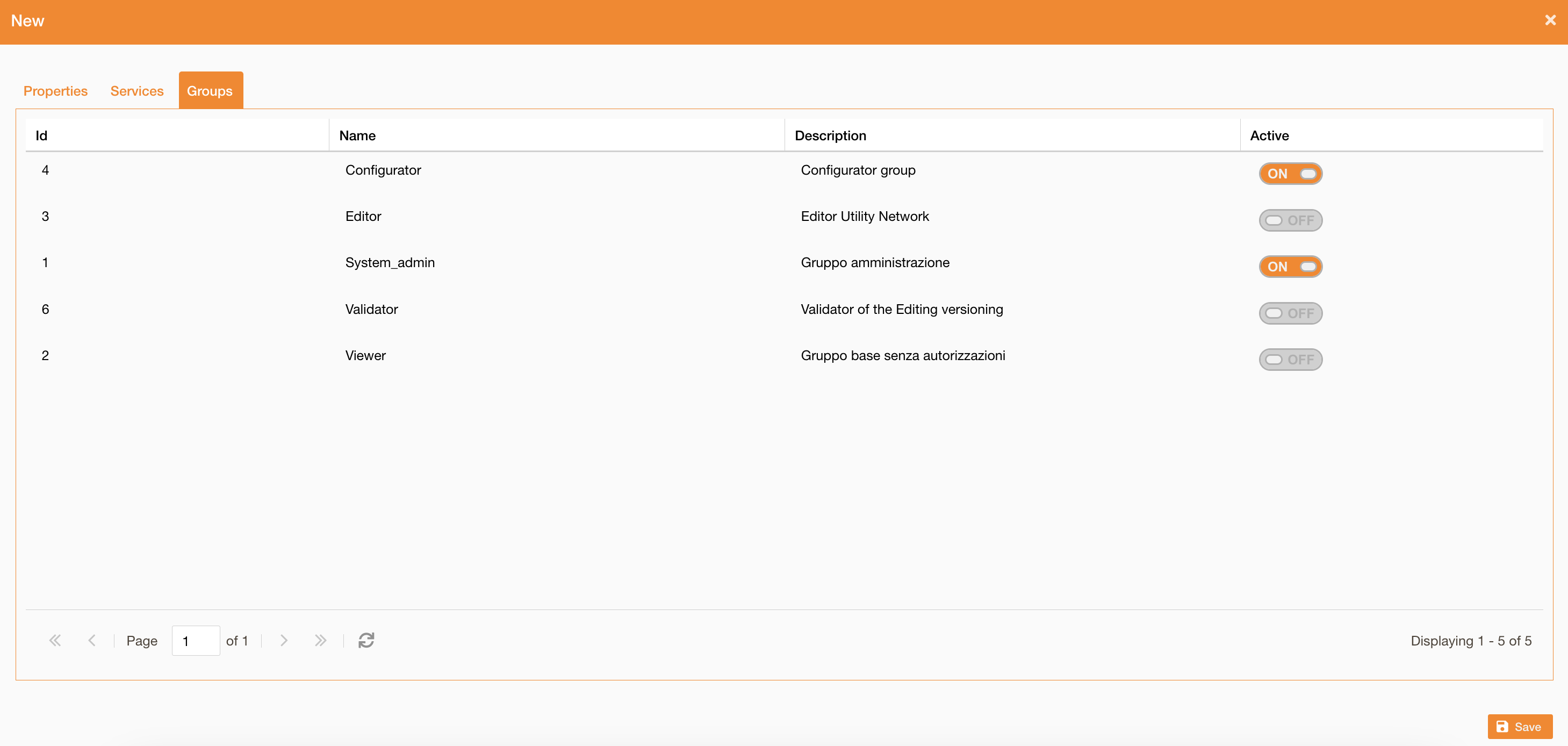The height and width of the screenshot is (746, 1568).
Task: Refresh the groups grid
Action: (x=366, y=640)
